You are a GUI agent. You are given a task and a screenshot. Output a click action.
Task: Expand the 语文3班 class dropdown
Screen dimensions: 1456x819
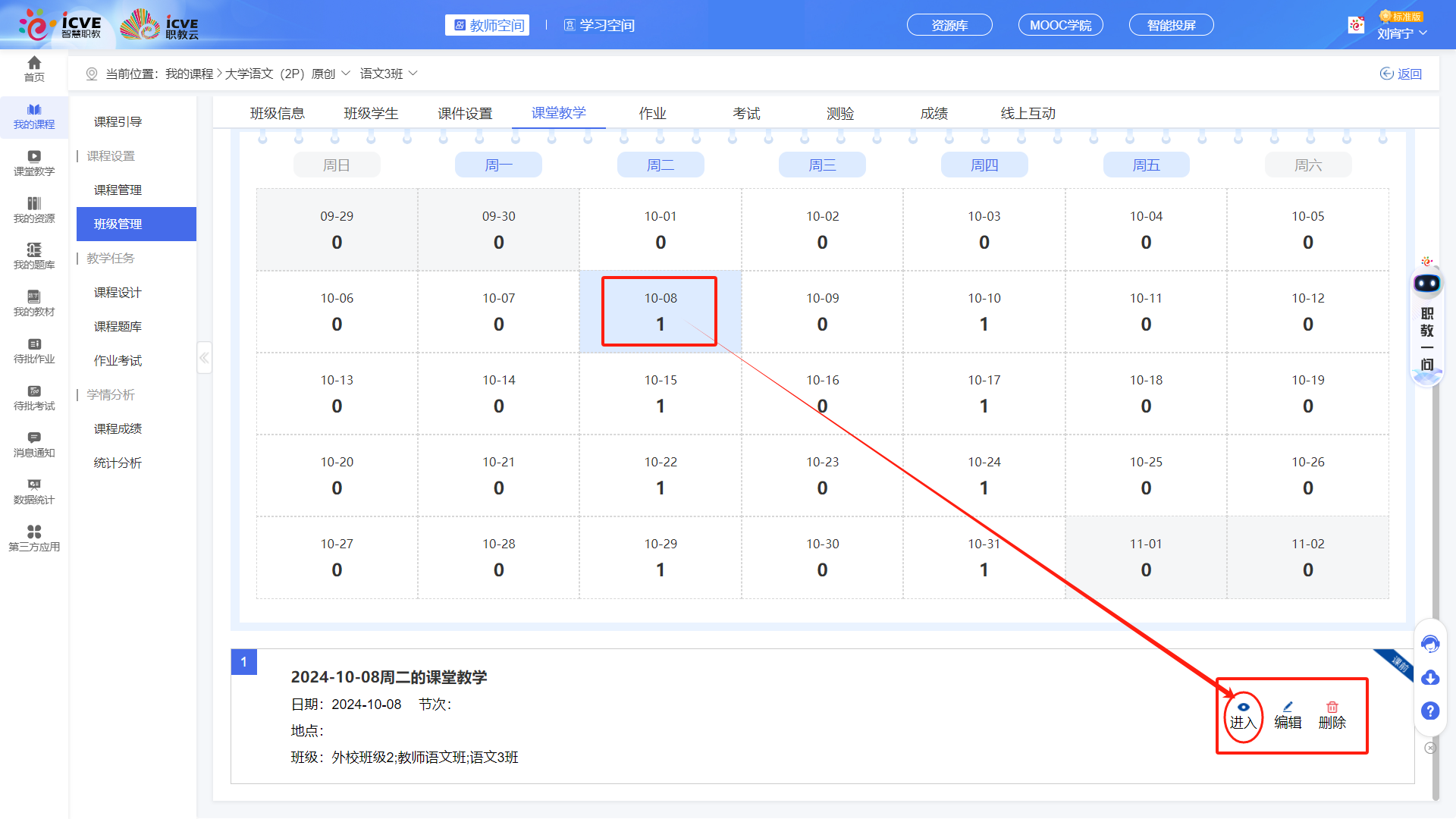click(385, 73)
